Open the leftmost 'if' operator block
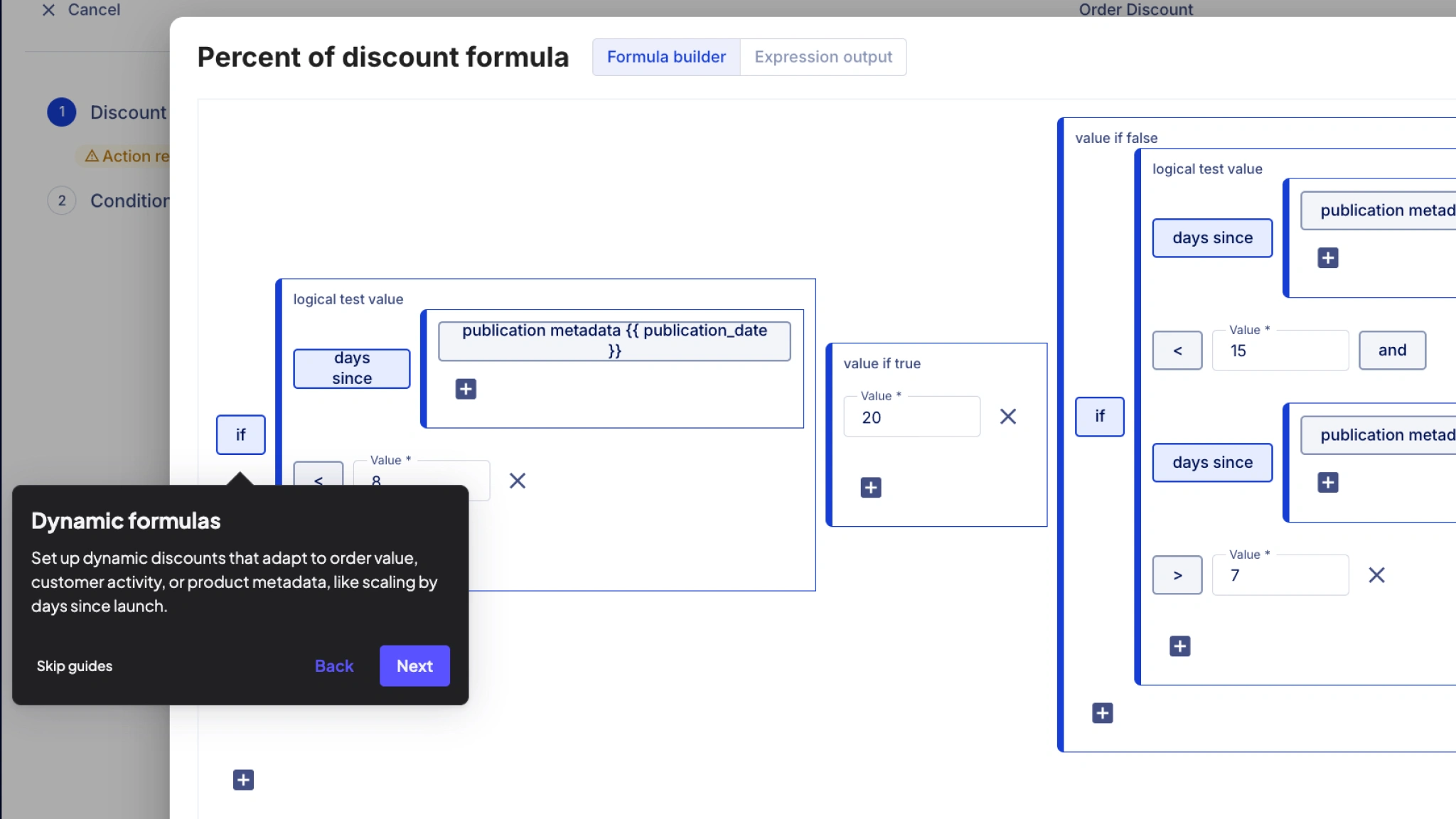The width and height of the screenshot is (1456, 819). 240,434
